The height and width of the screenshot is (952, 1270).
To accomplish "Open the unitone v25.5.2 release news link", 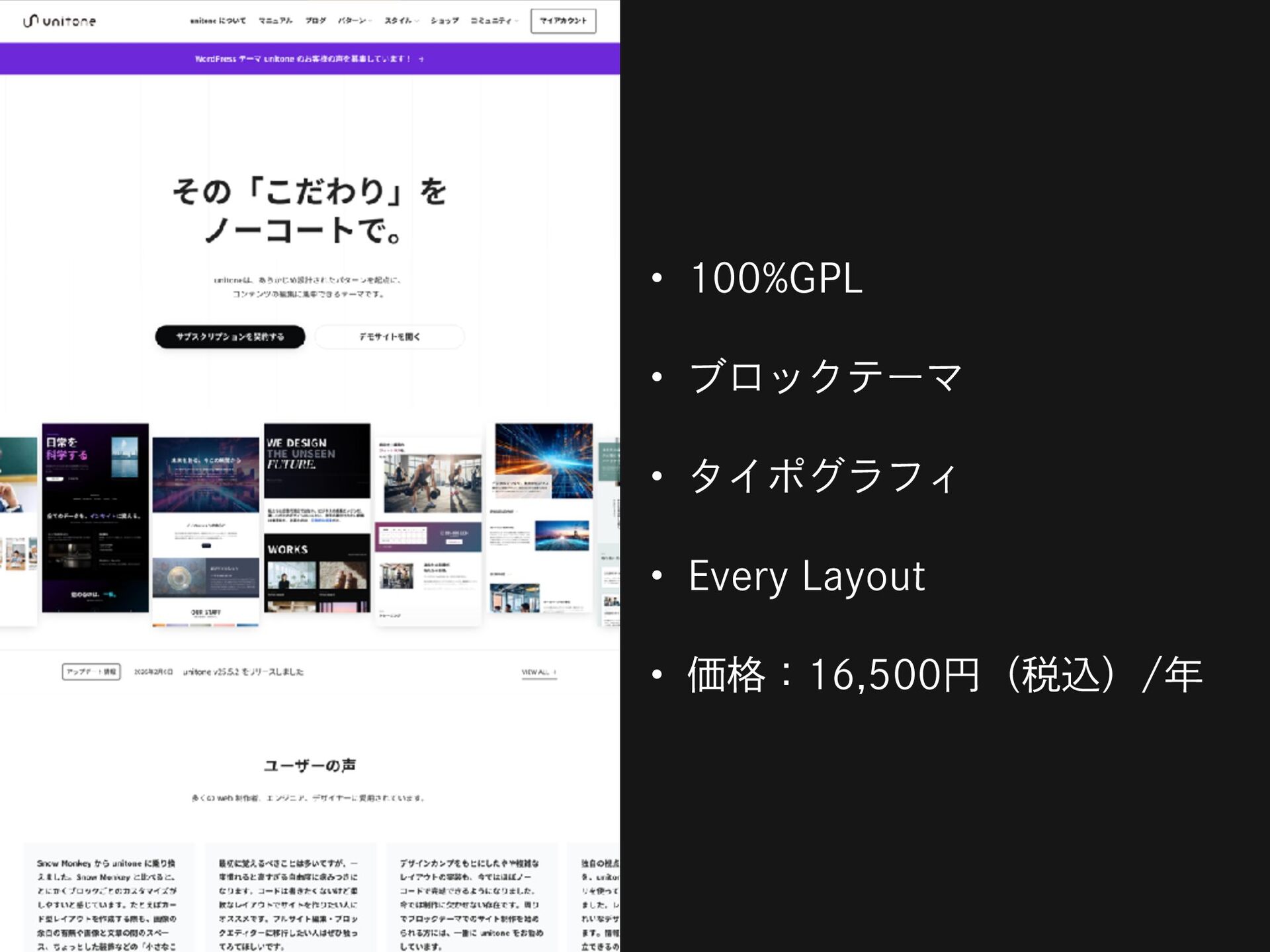I will click(243, 672).
